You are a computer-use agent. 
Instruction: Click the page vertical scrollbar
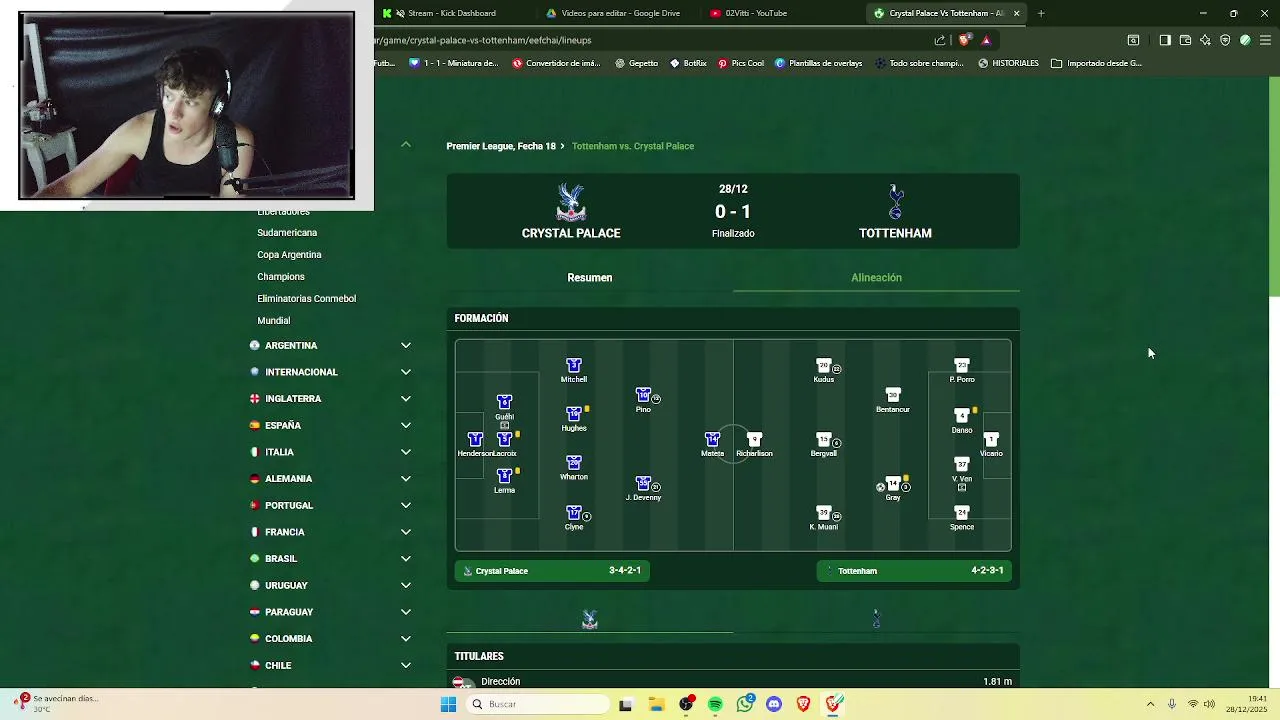point(1274,188)
